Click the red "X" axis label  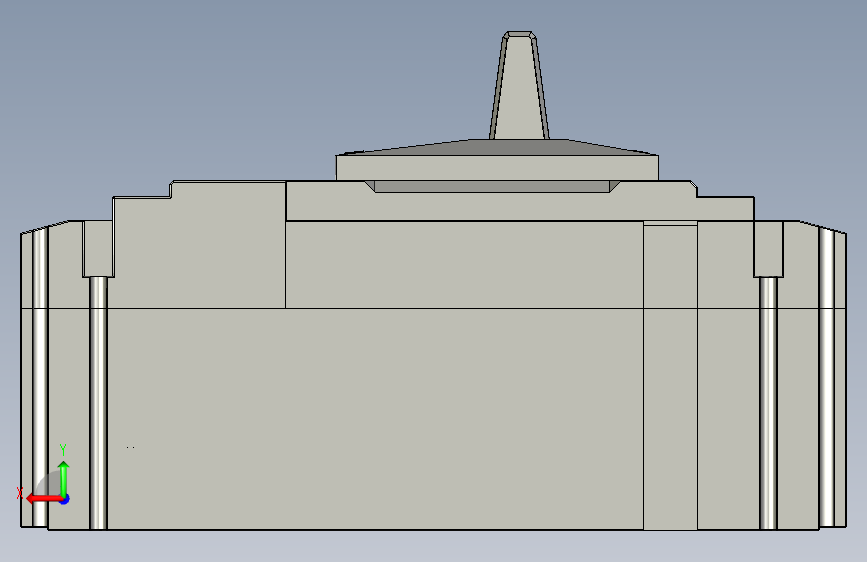[x=20, y=493]
